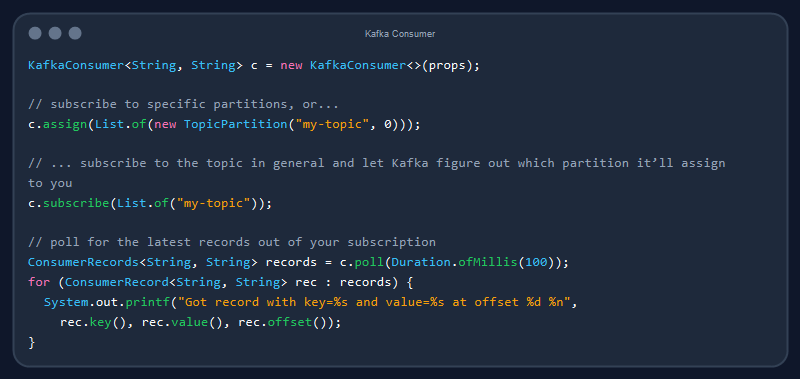Screen dimensions: 800x379
Task: Click the 'for' loop keyword
Action: click(x=39, y=282)
